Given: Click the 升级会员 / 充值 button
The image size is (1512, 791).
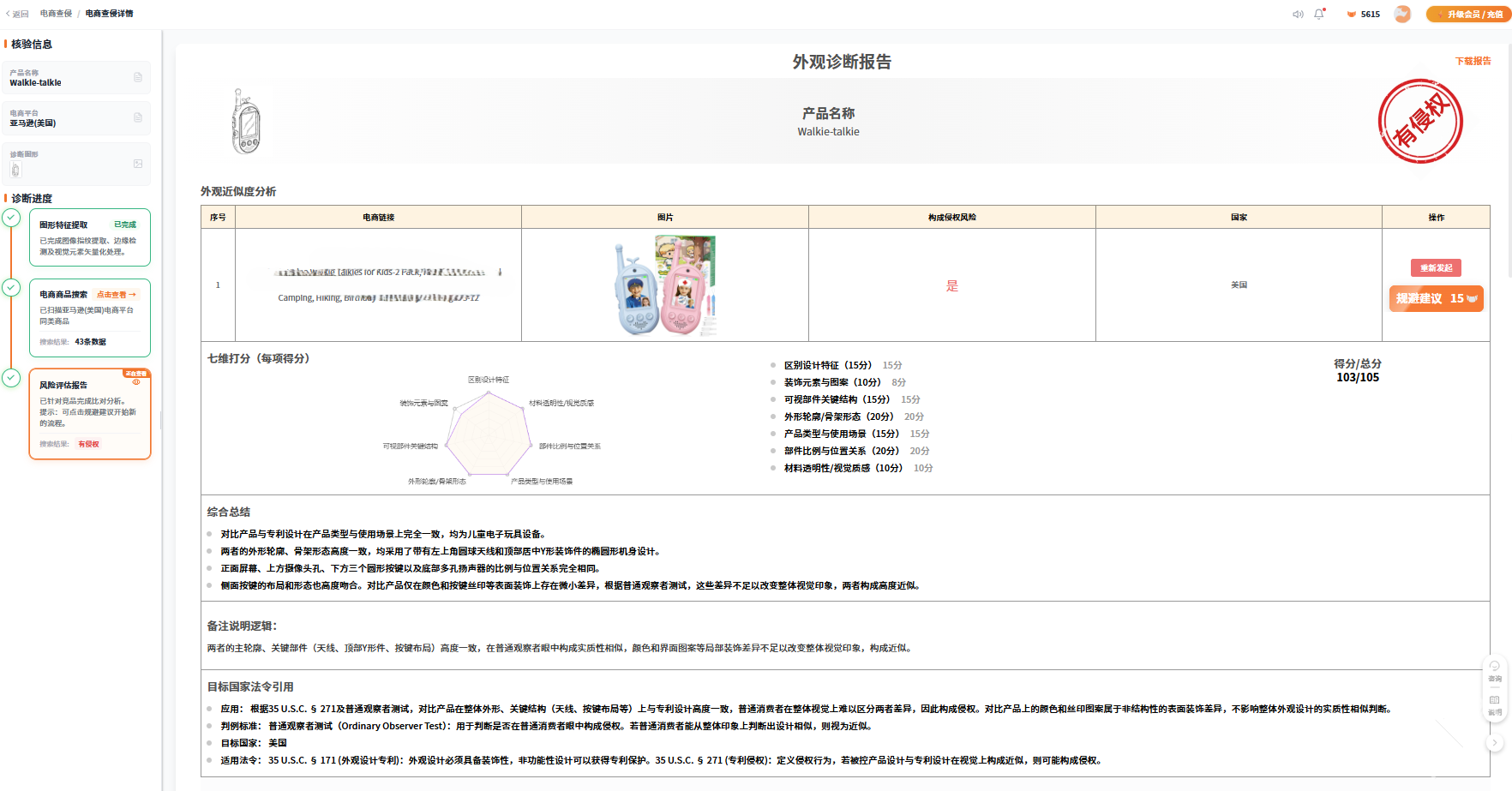Looking at the screenshot, I should tap(1467, 14).
